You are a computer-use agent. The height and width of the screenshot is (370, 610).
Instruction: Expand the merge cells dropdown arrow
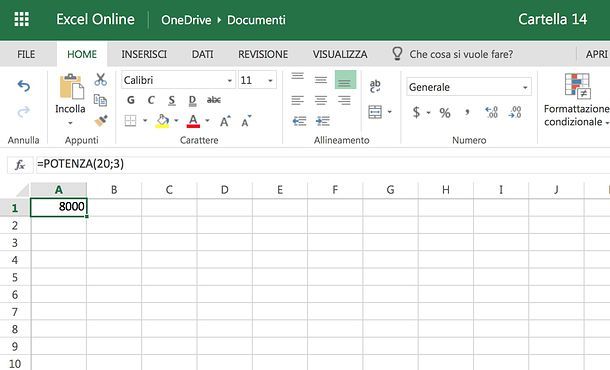389,112
